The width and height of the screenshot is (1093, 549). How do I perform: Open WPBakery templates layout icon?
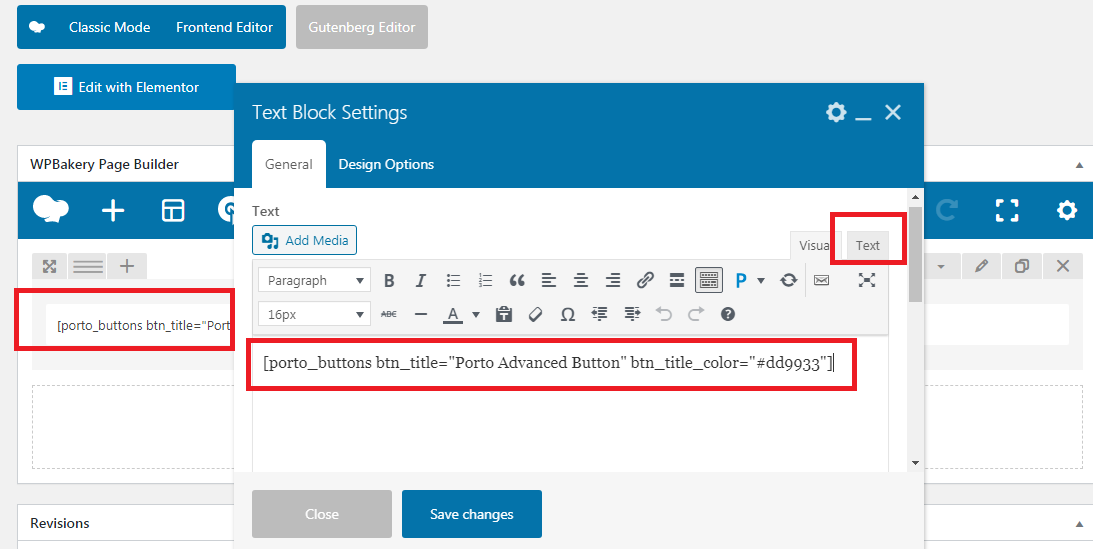point(173,210)
